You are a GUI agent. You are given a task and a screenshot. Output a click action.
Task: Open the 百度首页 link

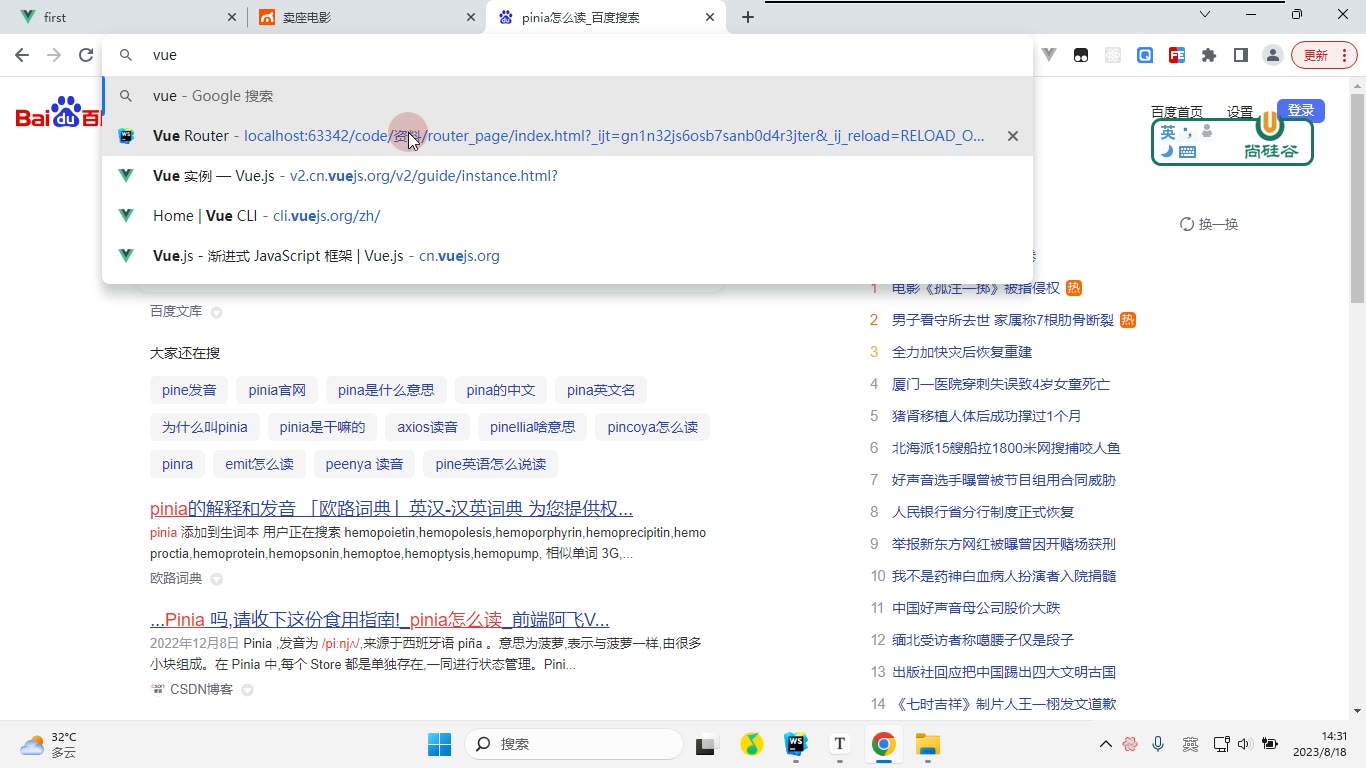(x=1177, y=112)
